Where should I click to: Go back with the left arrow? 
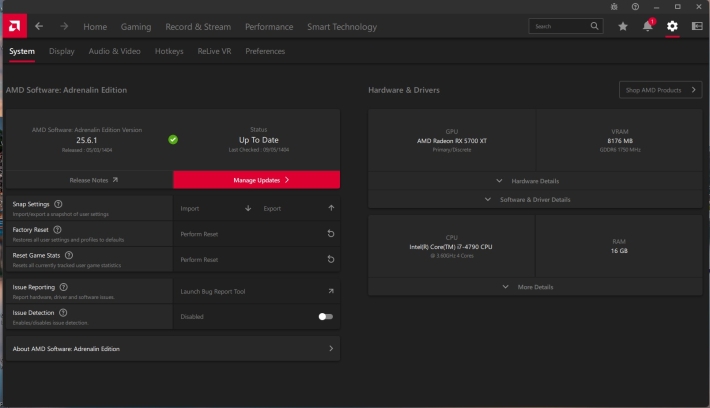(39, 26)
